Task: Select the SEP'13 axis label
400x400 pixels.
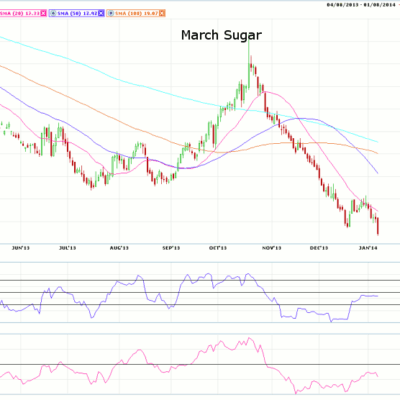Action: pyautogui.click(x=171, y=248)
